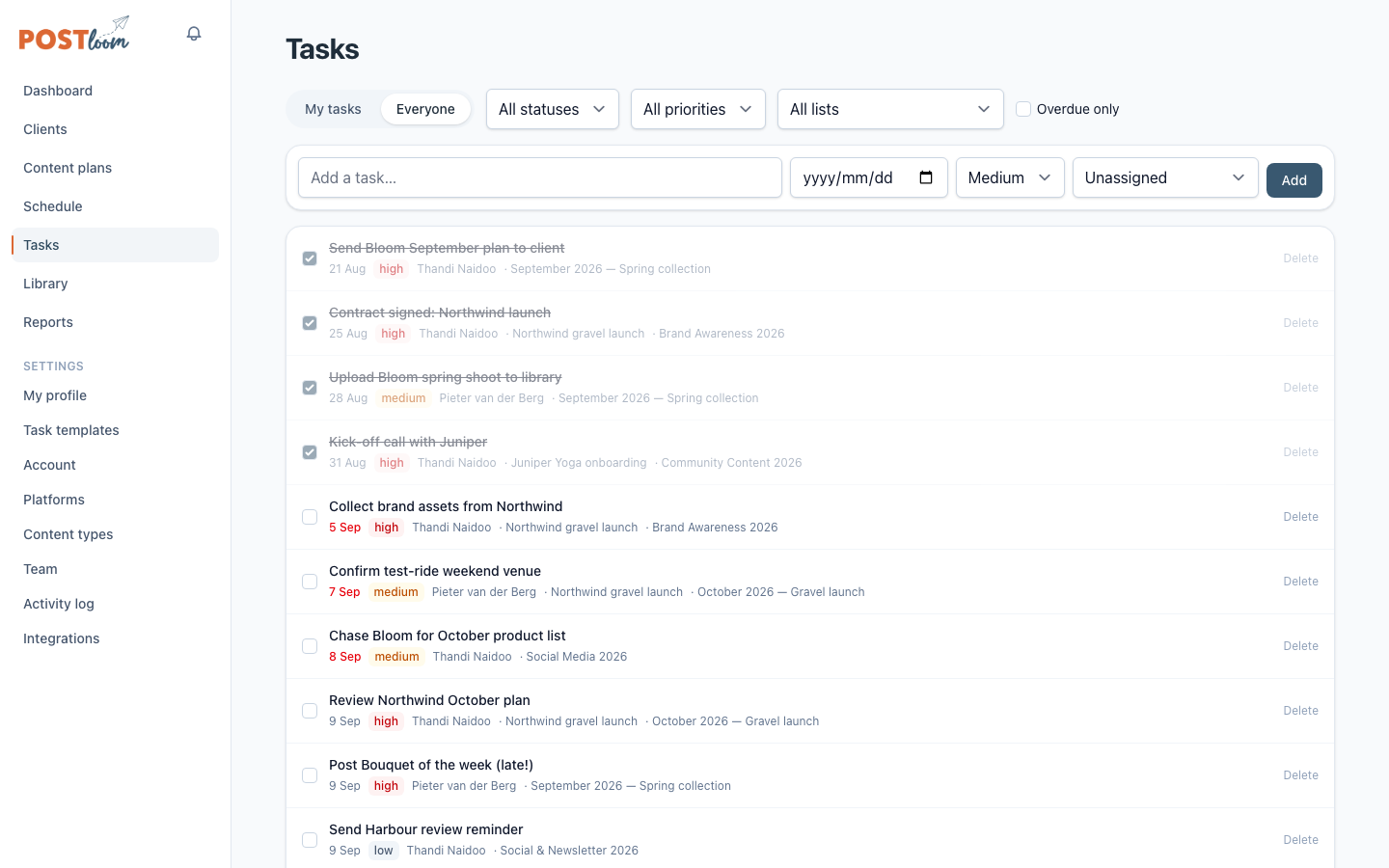
Task: Go to Dashboard in the sidebar
Action: (115, 91)
